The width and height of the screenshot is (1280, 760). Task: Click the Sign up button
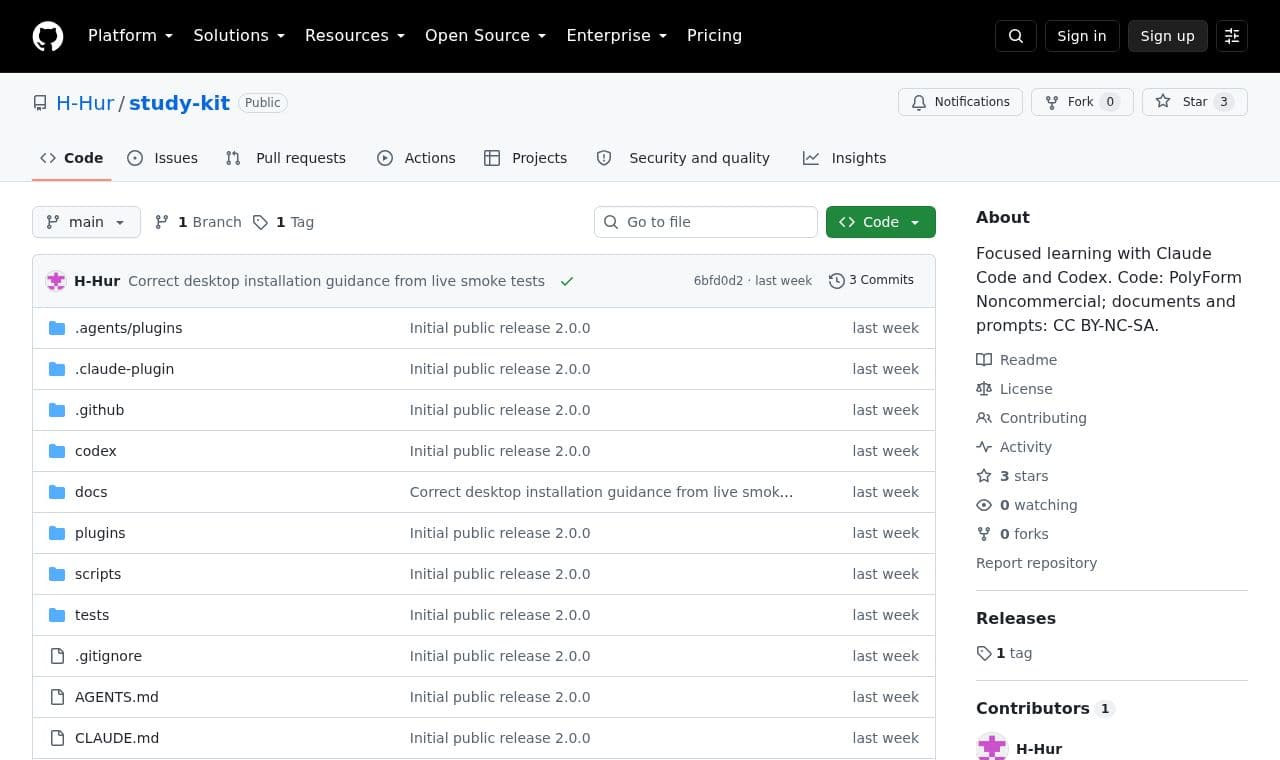pyautogui.click(x=1168, y=36)
